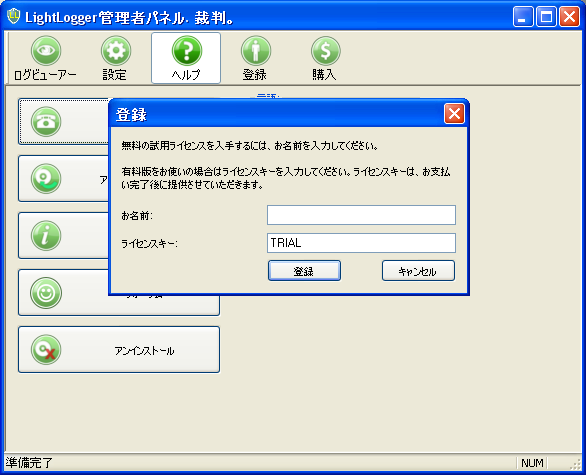The height and width of the screenshot is (475, 586).
Task: Click the 準備完了 status bar text
Action: pyautogui.click(x=29, y=463)
